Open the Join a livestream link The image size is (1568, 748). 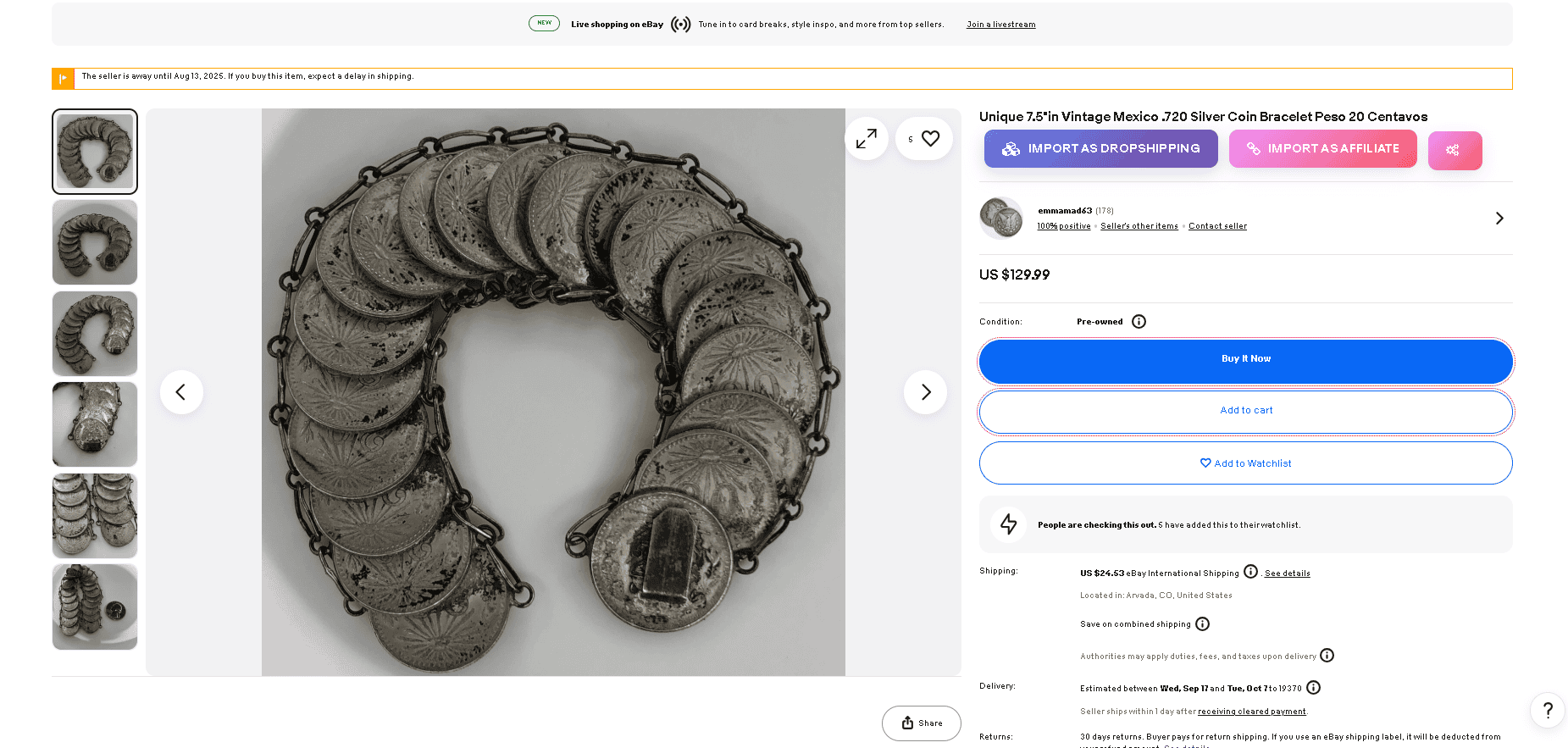click(x=1000, y=25)
